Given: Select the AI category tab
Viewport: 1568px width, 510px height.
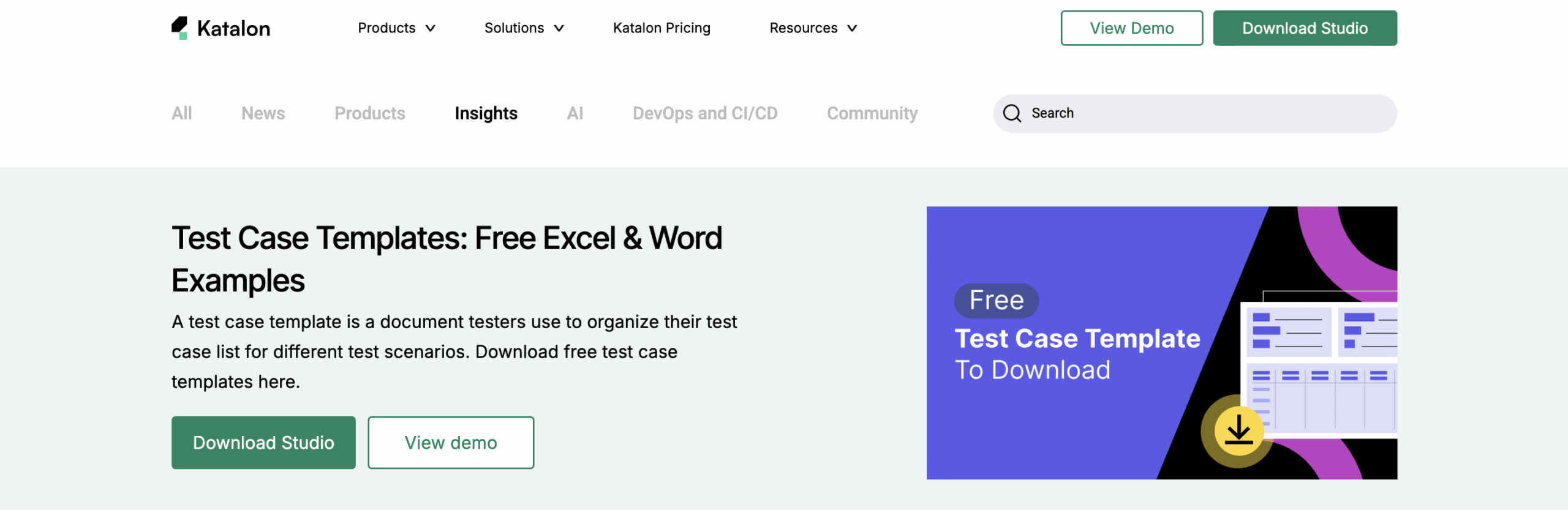Looking at the screenshot, I should (575, 113).
